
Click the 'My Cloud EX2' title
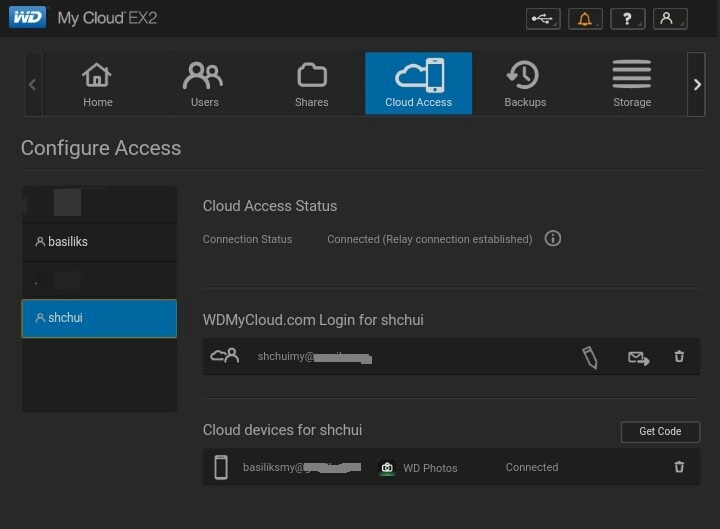tap(107, 18)
